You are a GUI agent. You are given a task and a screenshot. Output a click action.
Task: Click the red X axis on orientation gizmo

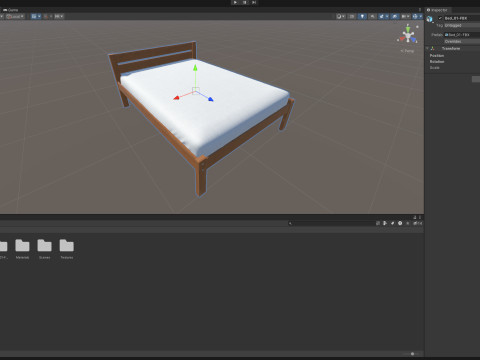[401, 39]
